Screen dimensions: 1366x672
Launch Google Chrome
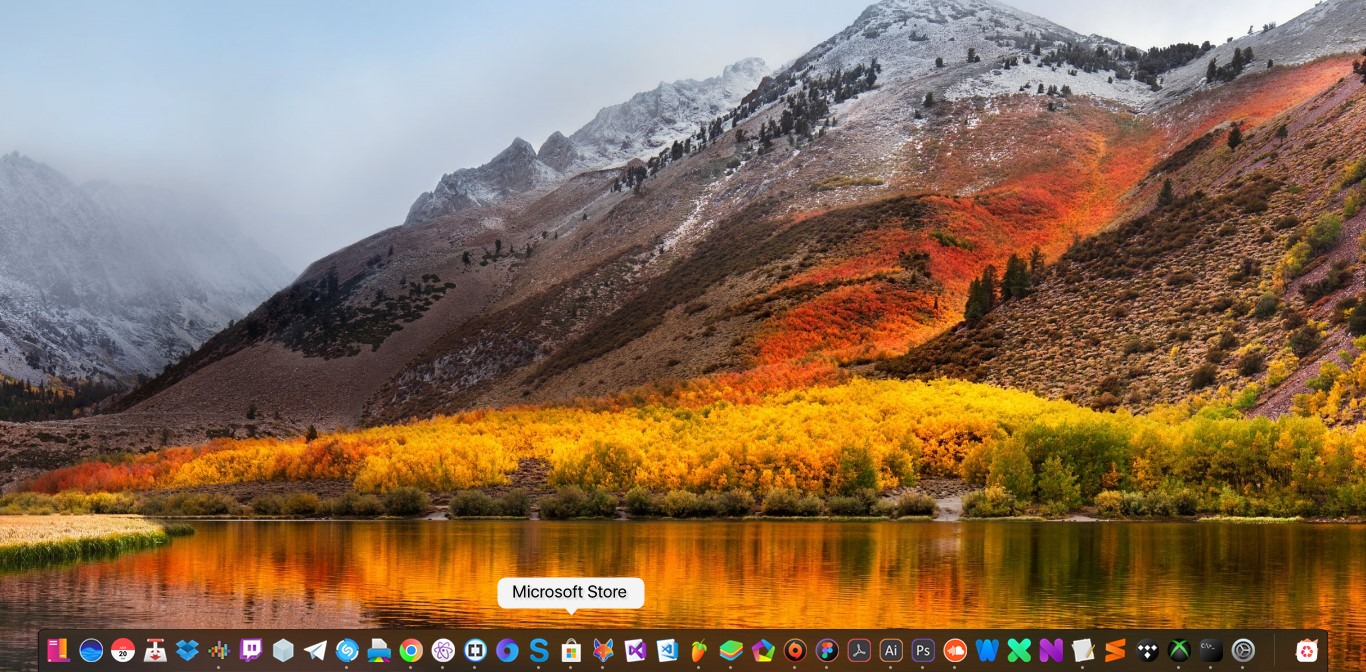(x=411, y=650)
